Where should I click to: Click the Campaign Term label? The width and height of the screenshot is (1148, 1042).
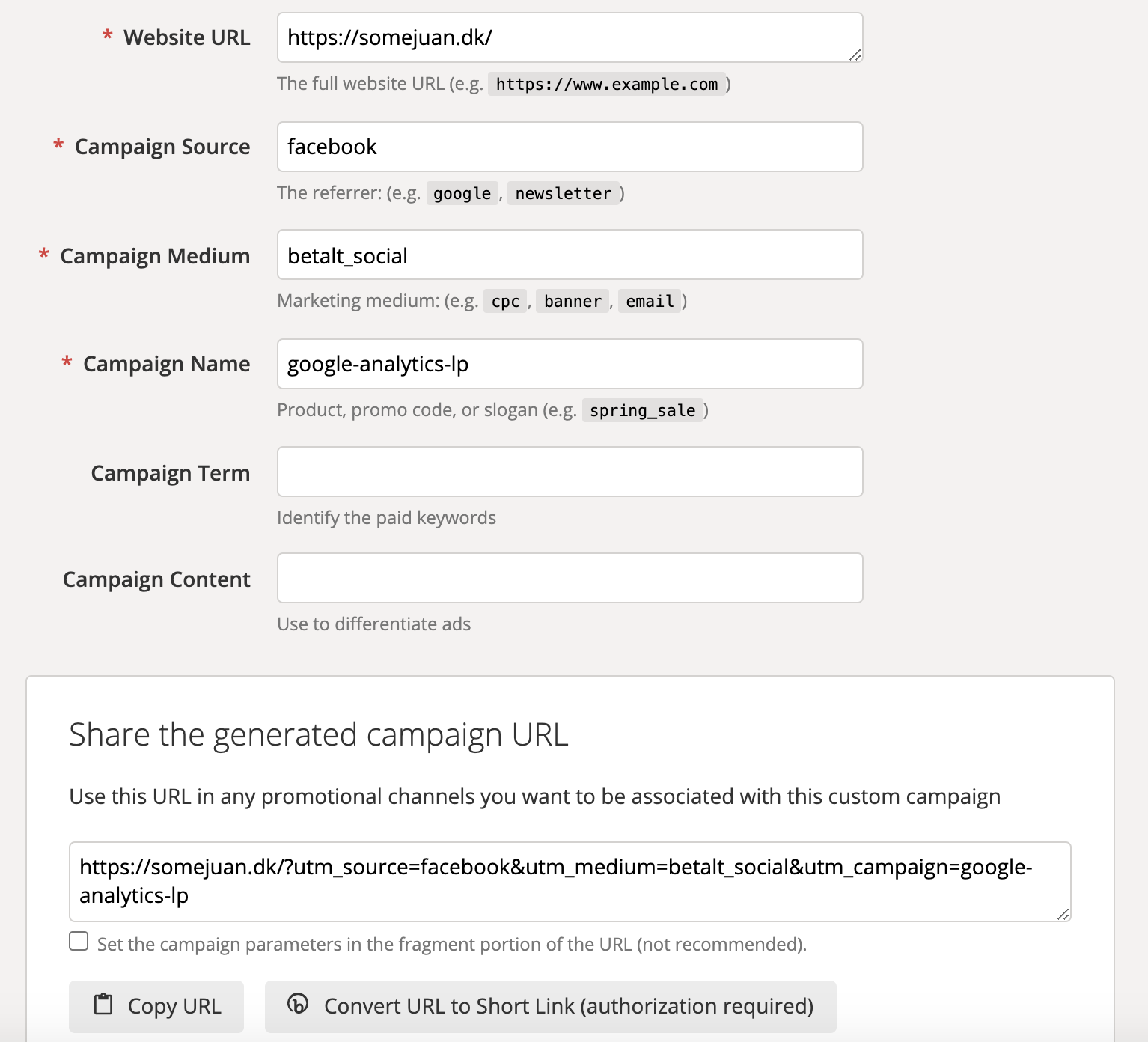[171, 473]
